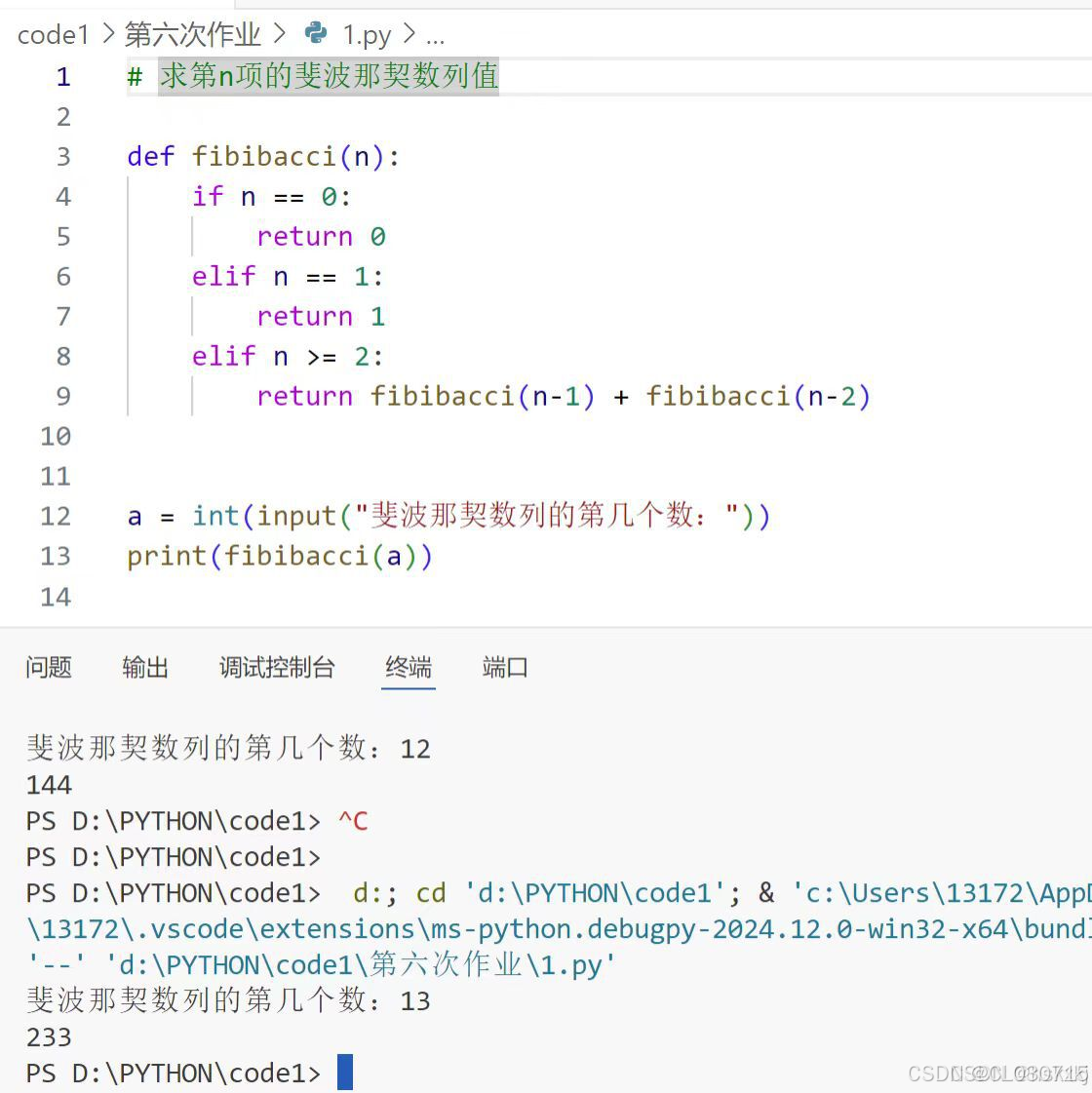Click the code1 breadcrumb segment

point(54,34)
